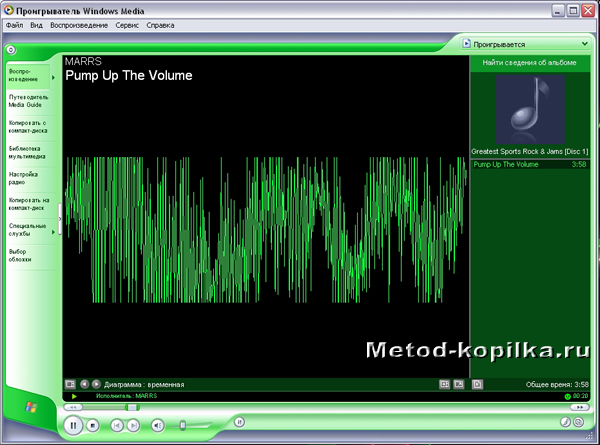
Task: Open the Копировать на компакт-диск tab
Action: coord(31,204)
